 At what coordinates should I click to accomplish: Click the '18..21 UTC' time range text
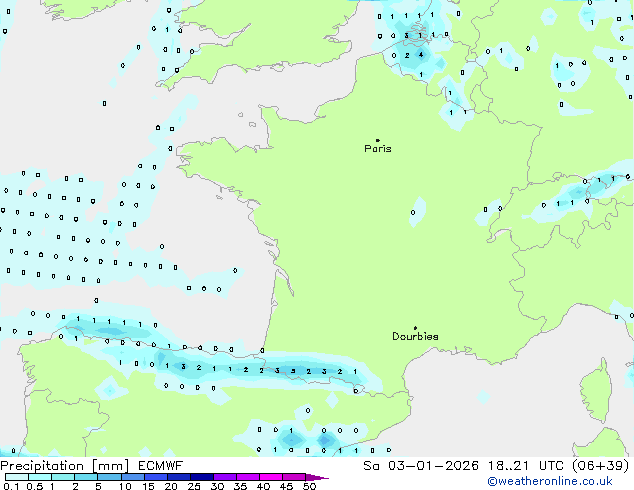point(526,466)
